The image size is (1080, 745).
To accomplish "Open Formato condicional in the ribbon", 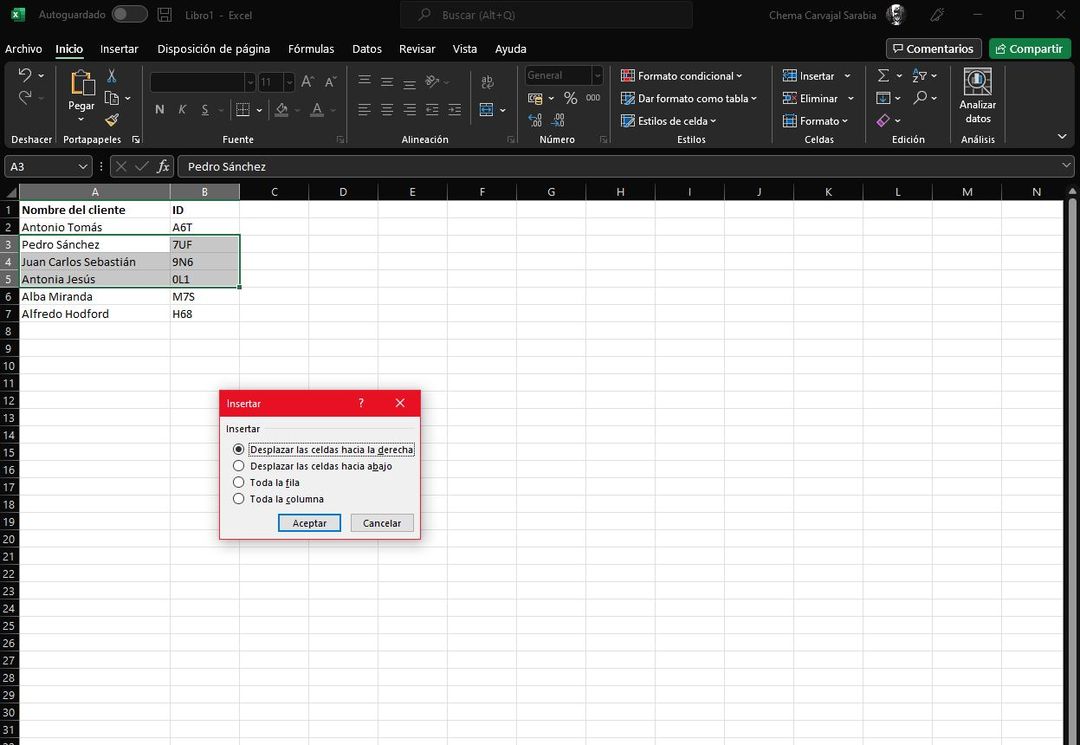I will point(683,75).
